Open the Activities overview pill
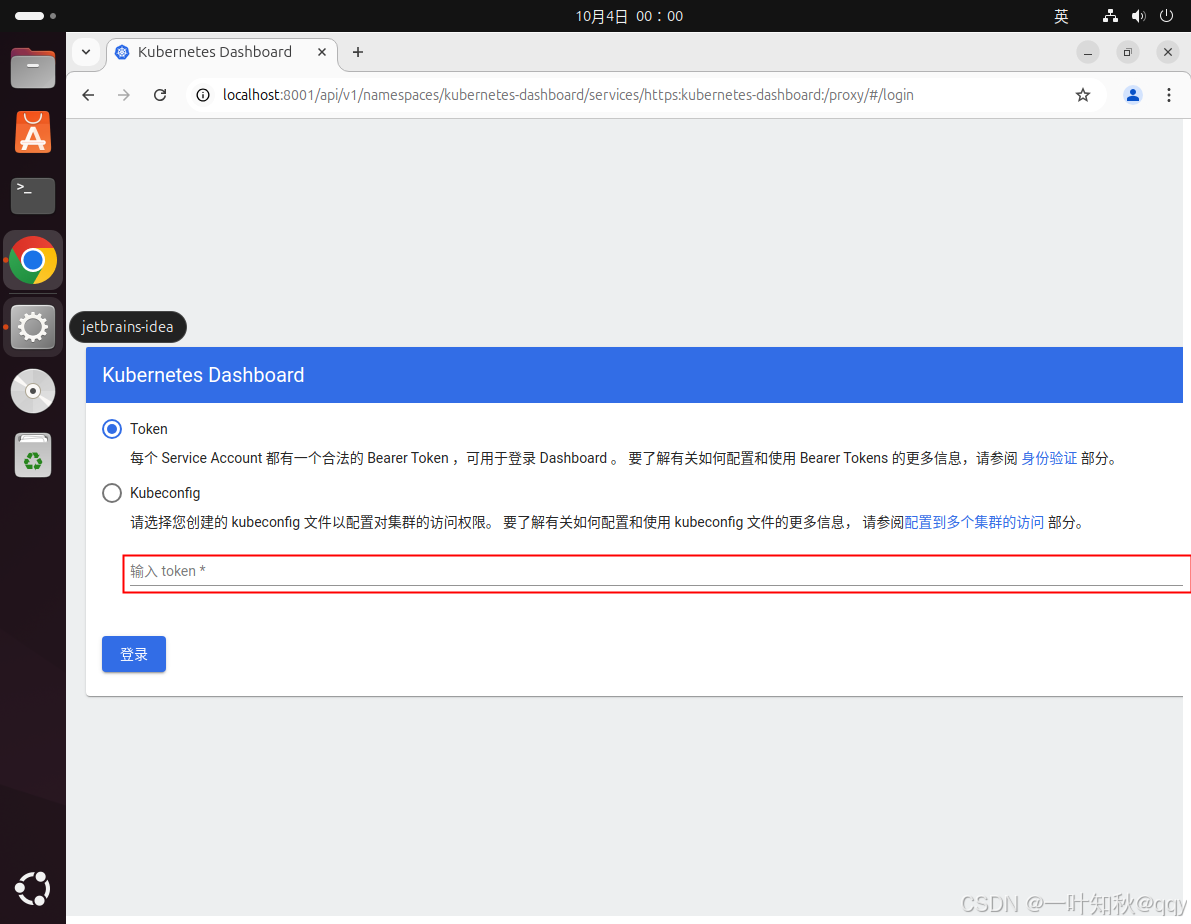 35,16
